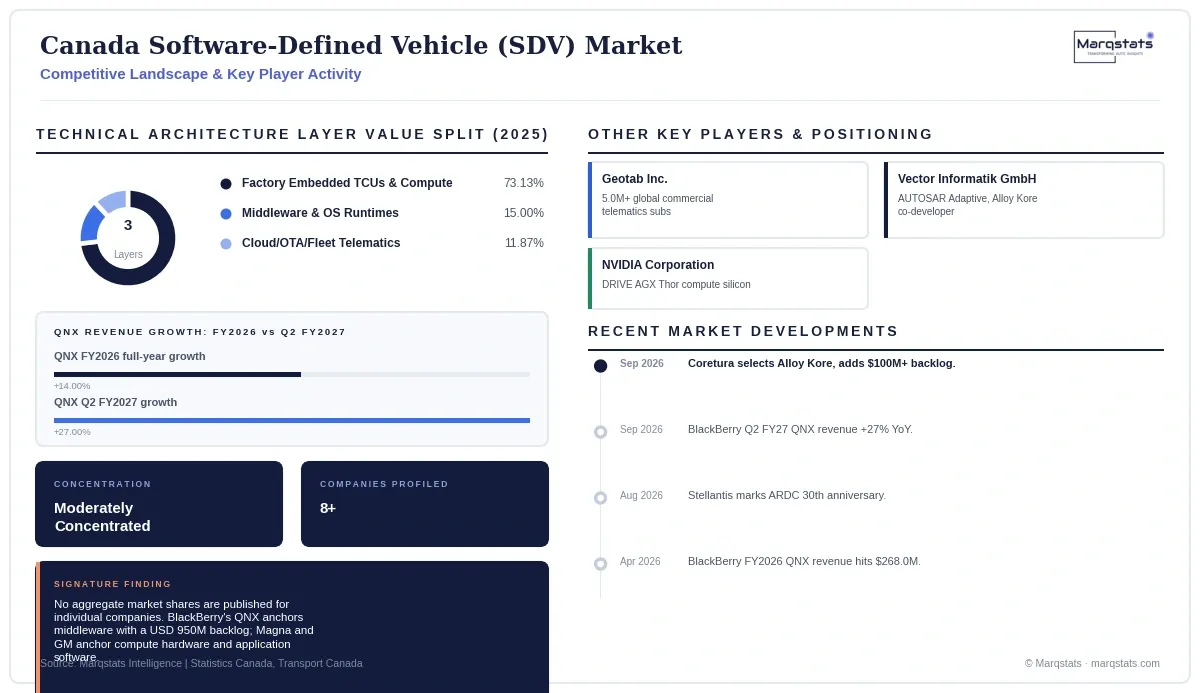Click the Aug 2026 Stellantis timeline marker
Screen dimensions: 1200x693
click(x=600, y=498)
